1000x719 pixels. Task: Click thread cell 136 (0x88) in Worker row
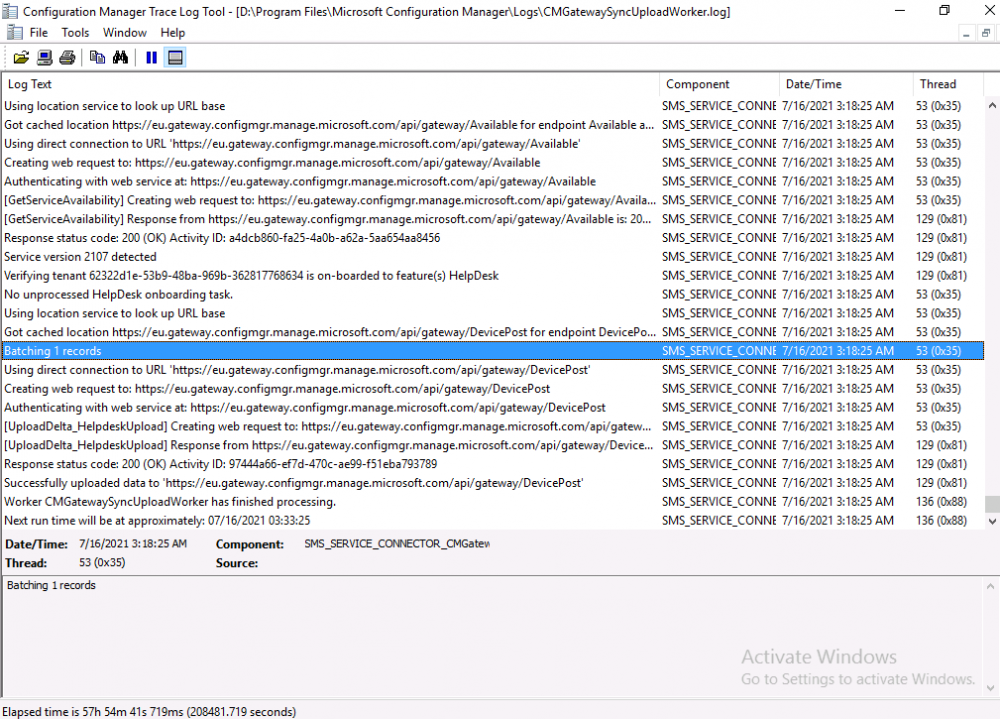[x=941, y=501]
